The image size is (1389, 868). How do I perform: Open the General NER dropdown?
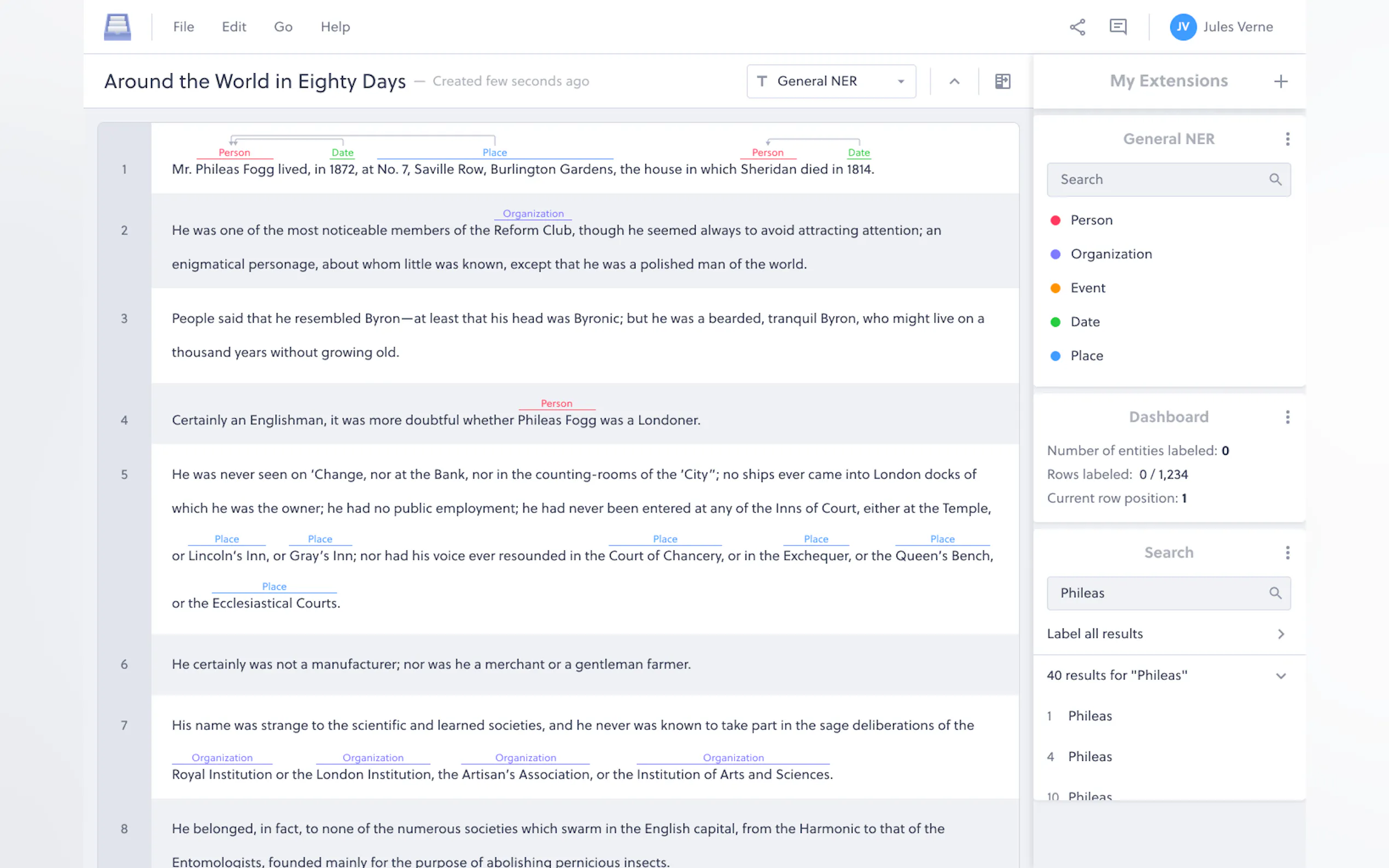830,81
